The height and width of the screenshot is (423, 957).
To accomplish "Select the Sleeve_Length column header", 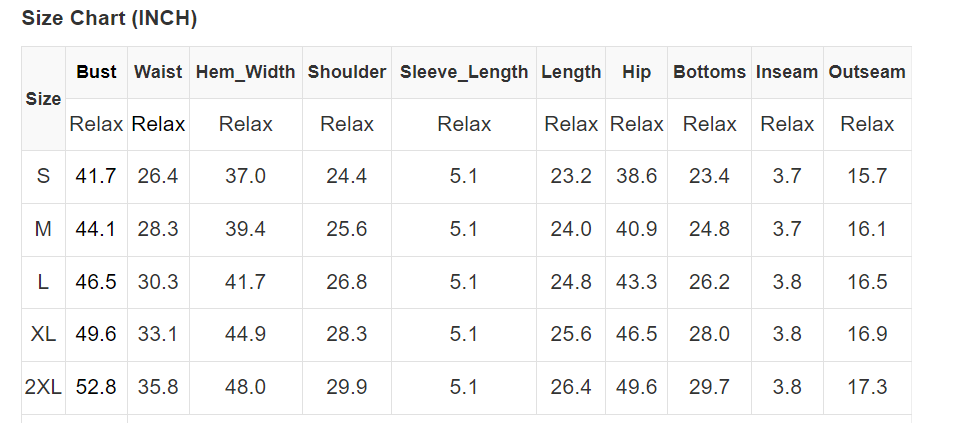I will (x=464, y=72).
